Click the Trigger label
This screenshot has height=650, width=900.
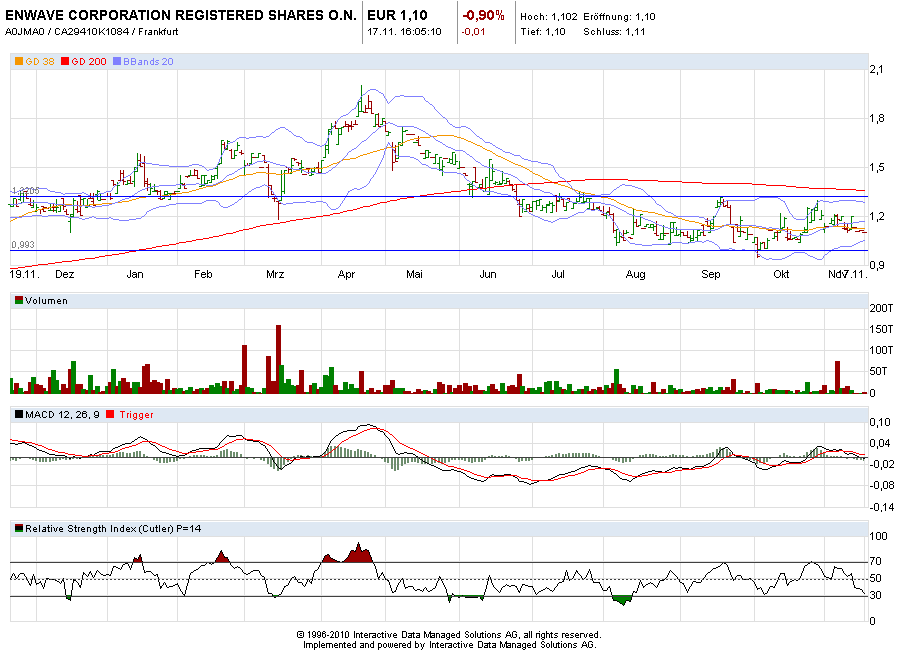tap(137, 414)
